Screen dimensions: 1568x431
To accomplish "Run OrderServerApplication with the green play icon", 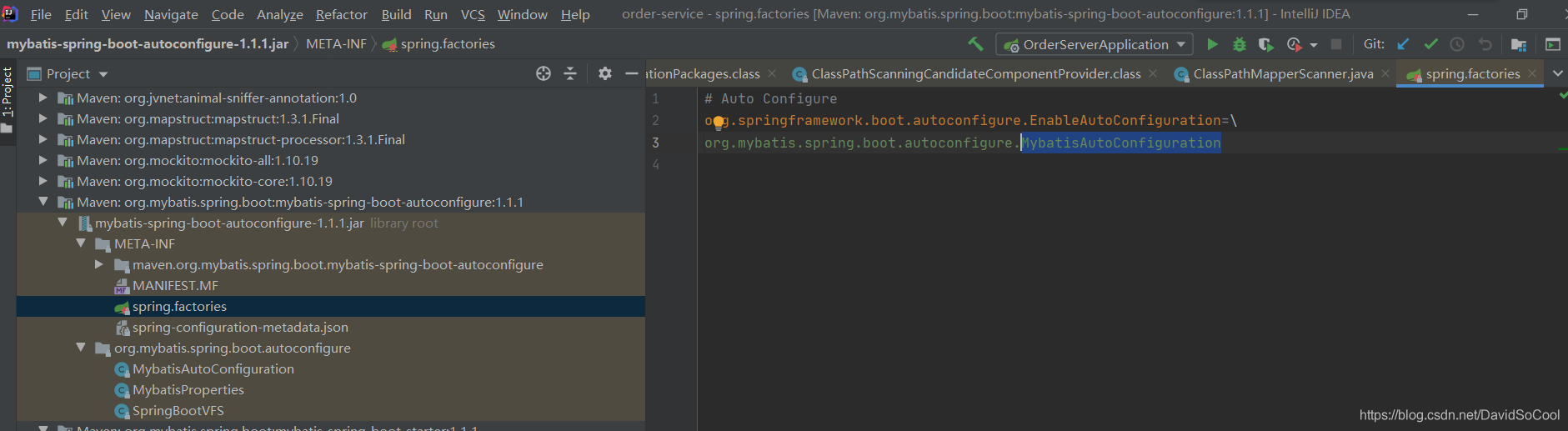I will click(x=1213, y=44).
